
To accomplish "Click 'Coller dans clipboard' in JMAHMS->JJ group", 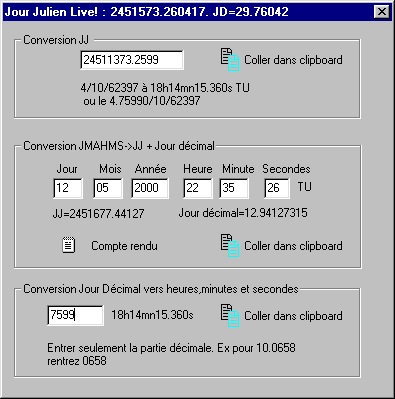I will [293, 246].
